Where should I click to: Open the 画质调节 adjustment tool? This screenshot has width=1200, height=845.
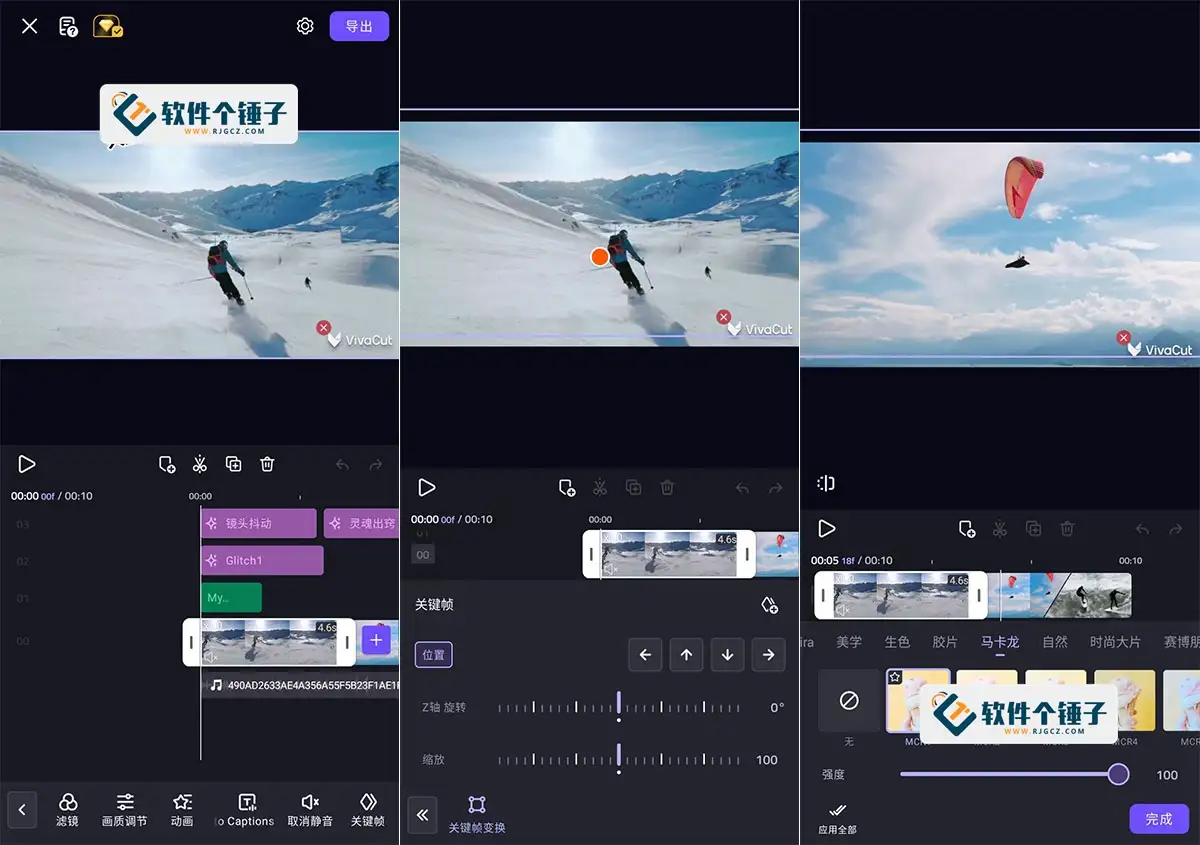(x=125, y=810)
